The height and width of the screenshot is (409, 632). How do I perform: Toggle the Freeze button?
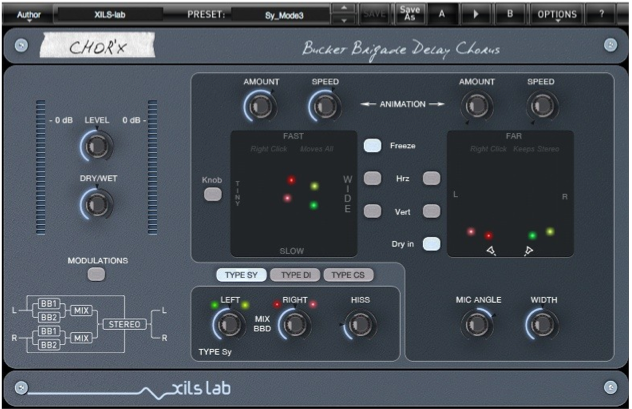point(372,145)
